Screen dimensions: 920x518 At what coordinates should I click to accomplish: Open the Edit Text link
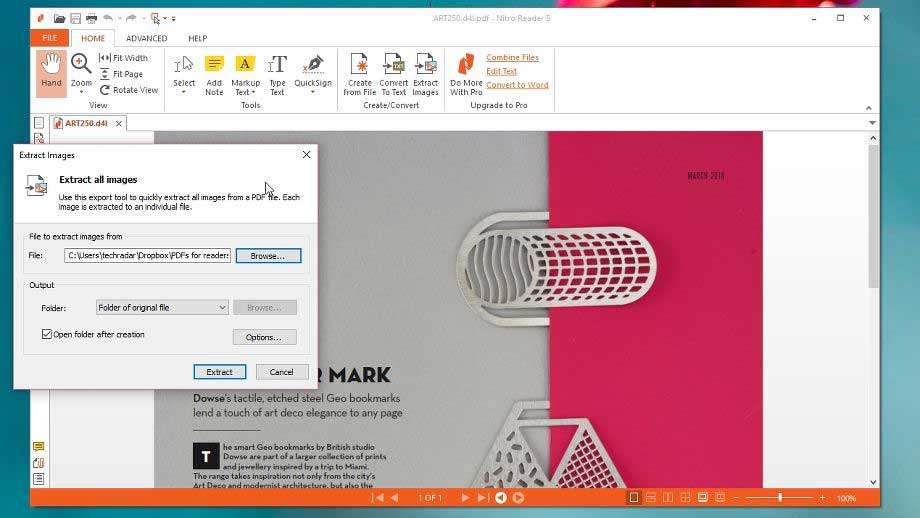tap(501, 71)
